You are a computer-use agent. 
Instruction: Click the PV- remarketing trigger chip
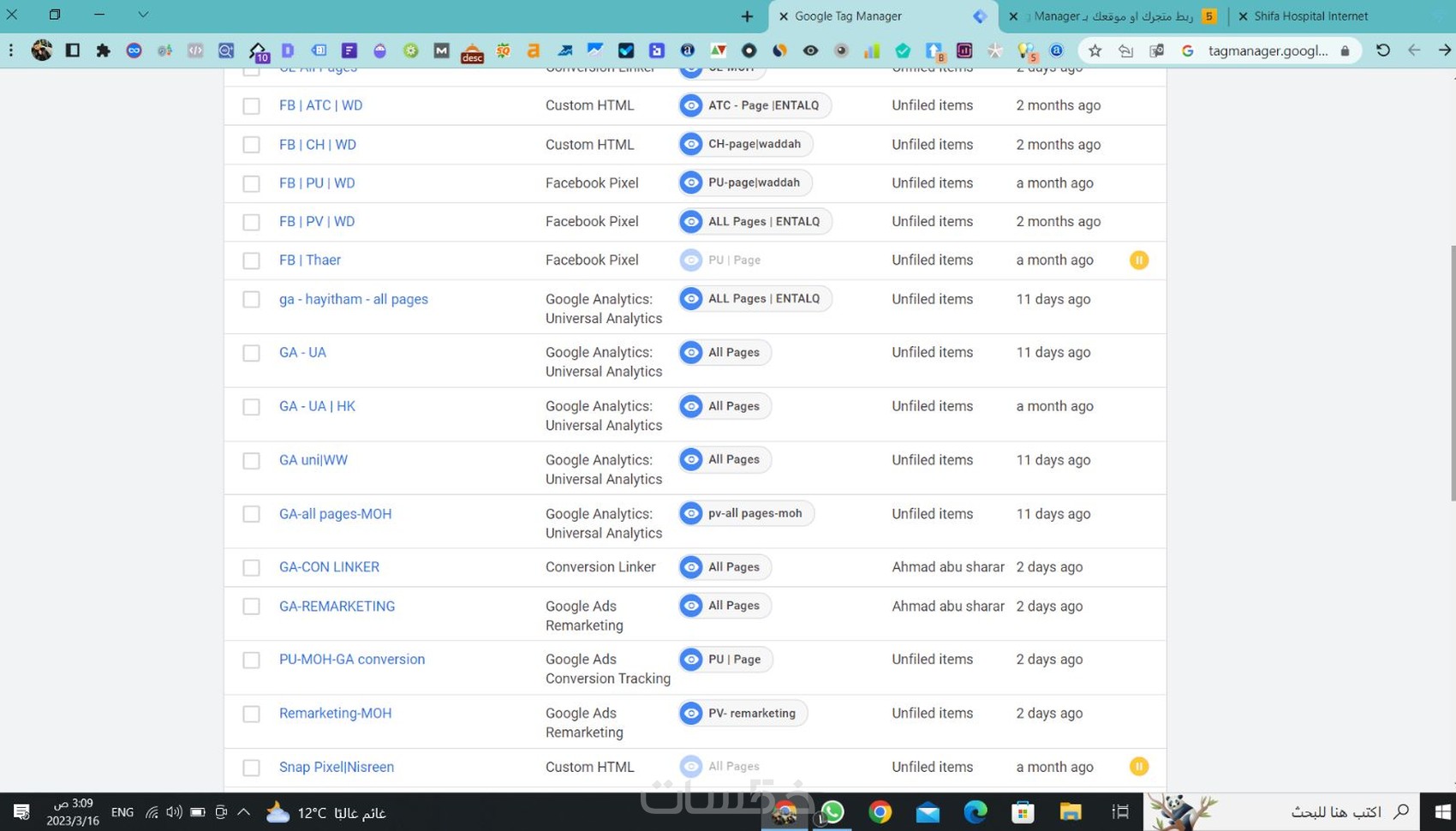[x=743, y=713]
